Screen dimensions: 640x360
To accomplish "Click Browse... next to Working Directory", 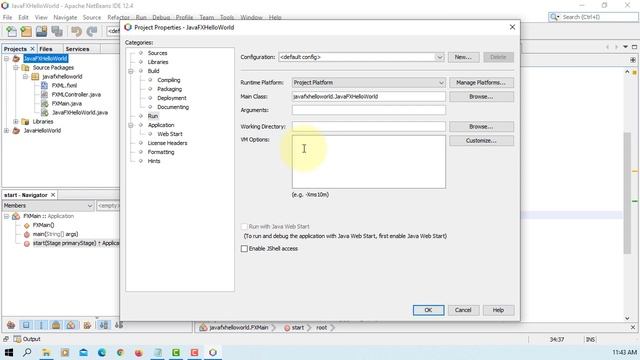I will (481, 127).
